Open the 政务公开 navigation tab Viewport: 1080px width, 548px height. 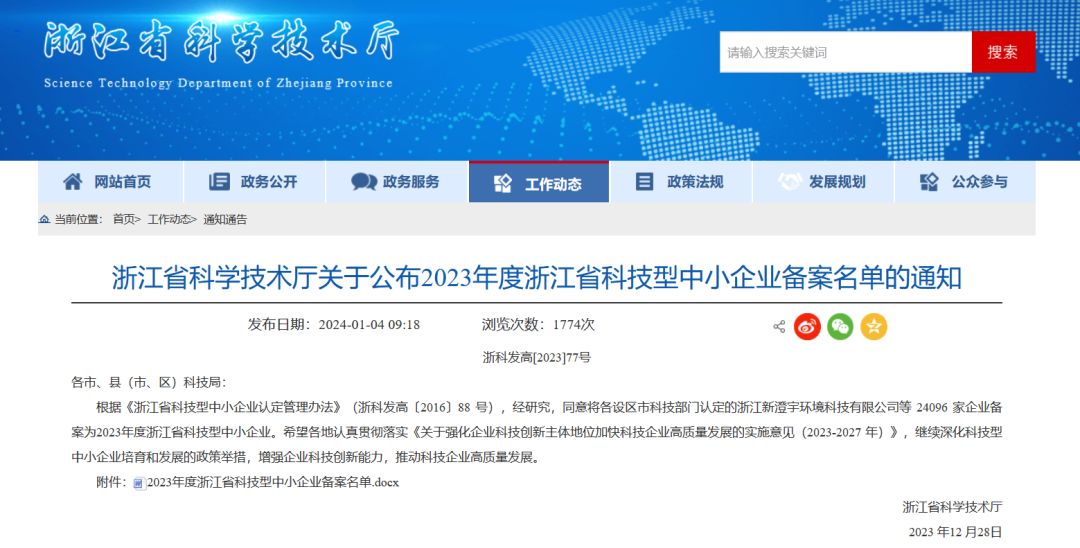tap(254, 182)
